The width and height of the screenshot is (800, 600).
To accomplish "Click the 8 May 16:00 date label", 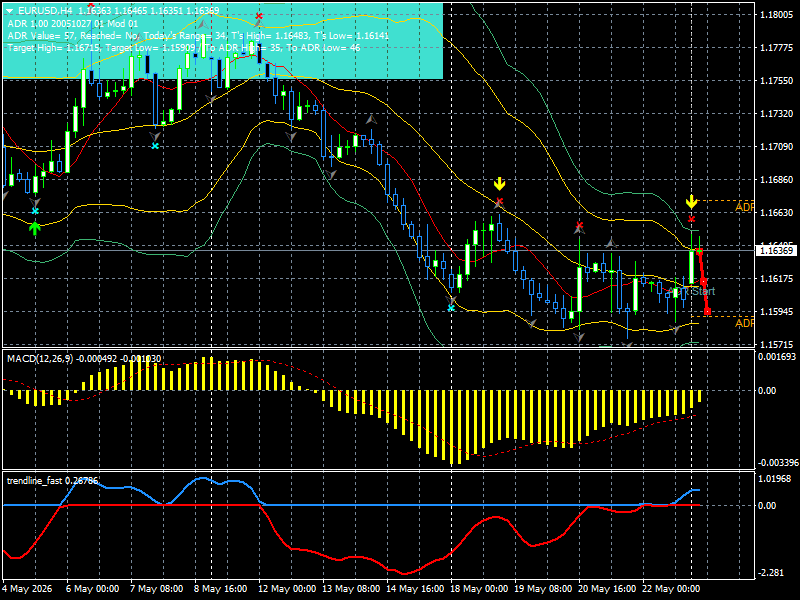I will (221, 589).
